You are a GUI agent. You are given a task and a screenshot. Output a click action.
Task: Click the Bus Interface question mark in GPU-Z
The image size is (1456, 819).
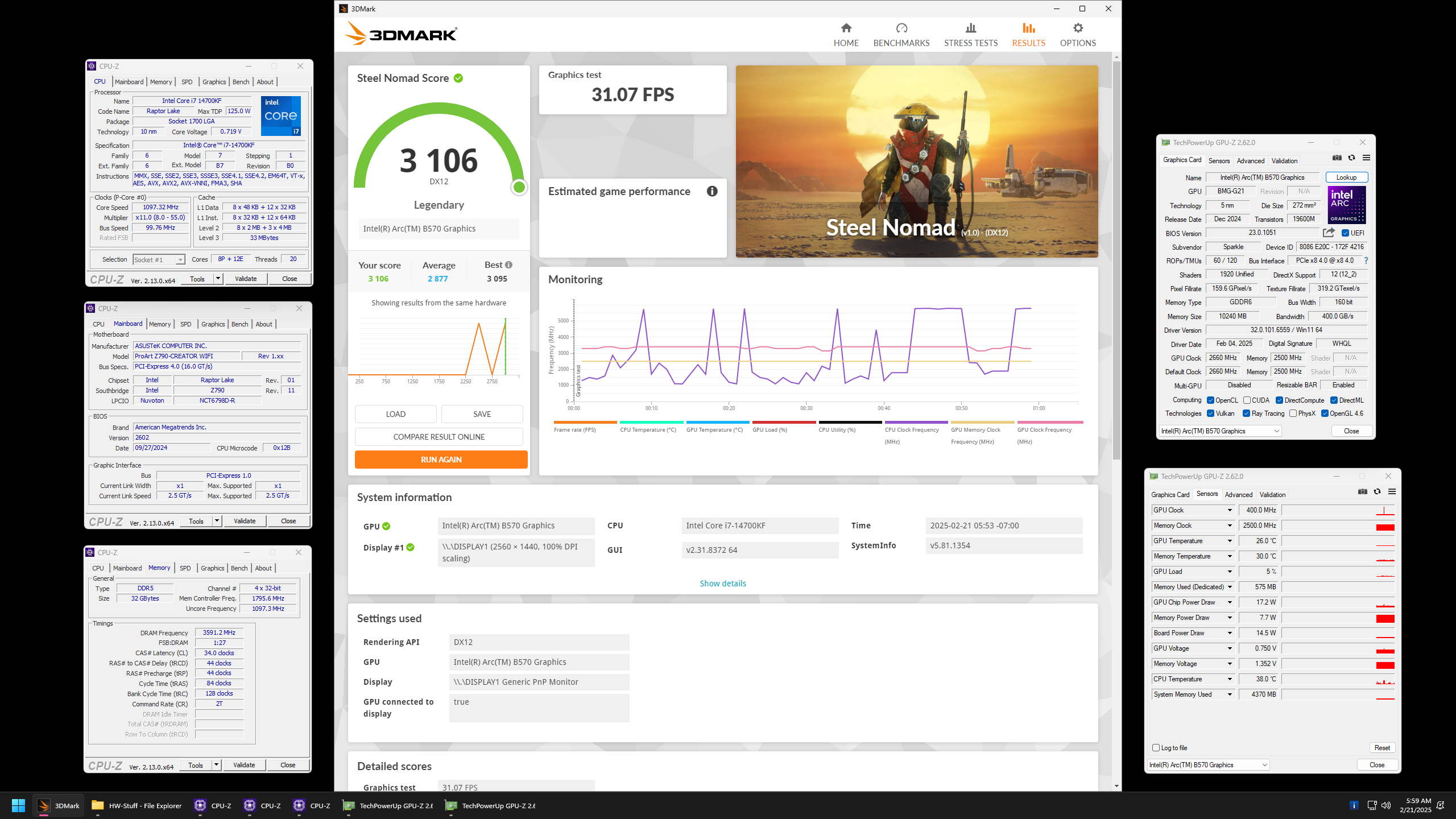1366,260
